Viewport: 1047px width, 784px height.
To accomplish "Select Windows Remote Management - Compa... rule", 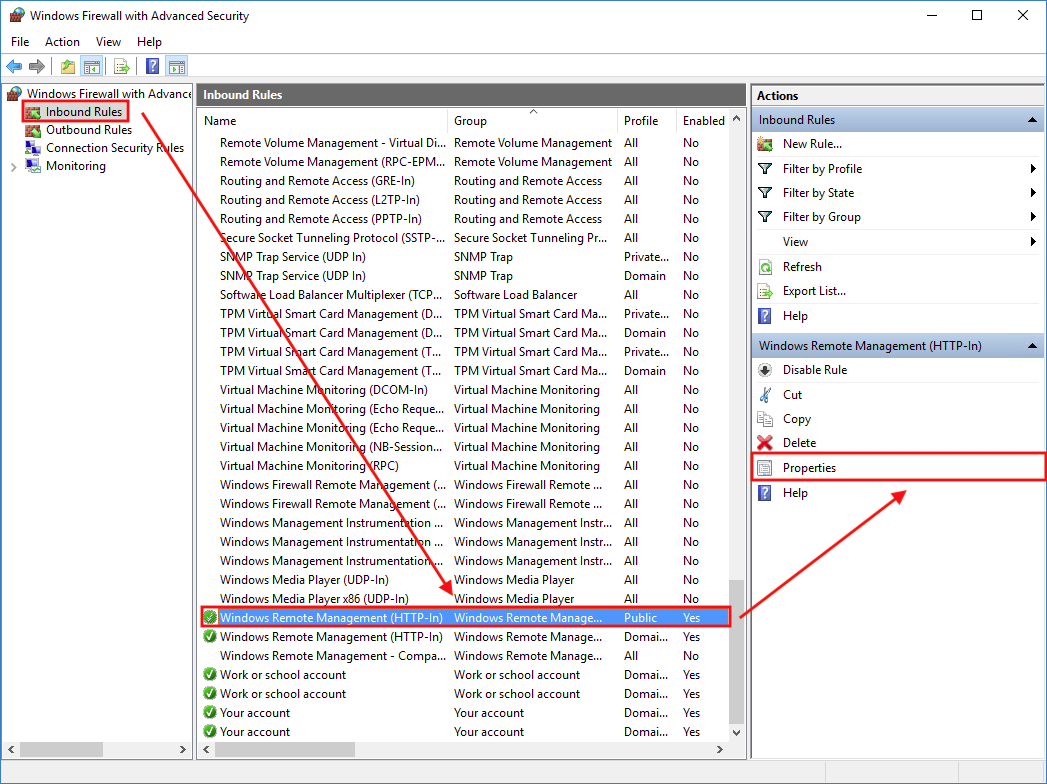I will tap(464, 656).
